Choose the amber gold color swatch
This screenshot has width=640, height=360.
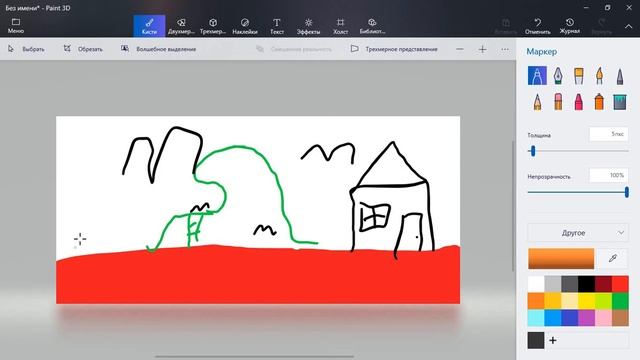click(x=553, y=301)
